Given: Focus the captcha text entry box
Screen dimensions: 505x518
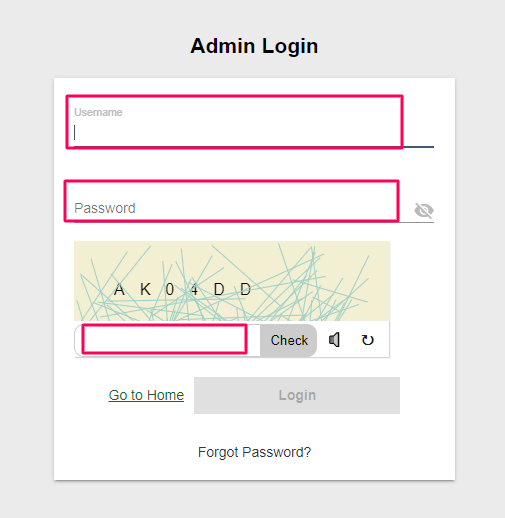Looking at the screenshot, I should 167,340.
